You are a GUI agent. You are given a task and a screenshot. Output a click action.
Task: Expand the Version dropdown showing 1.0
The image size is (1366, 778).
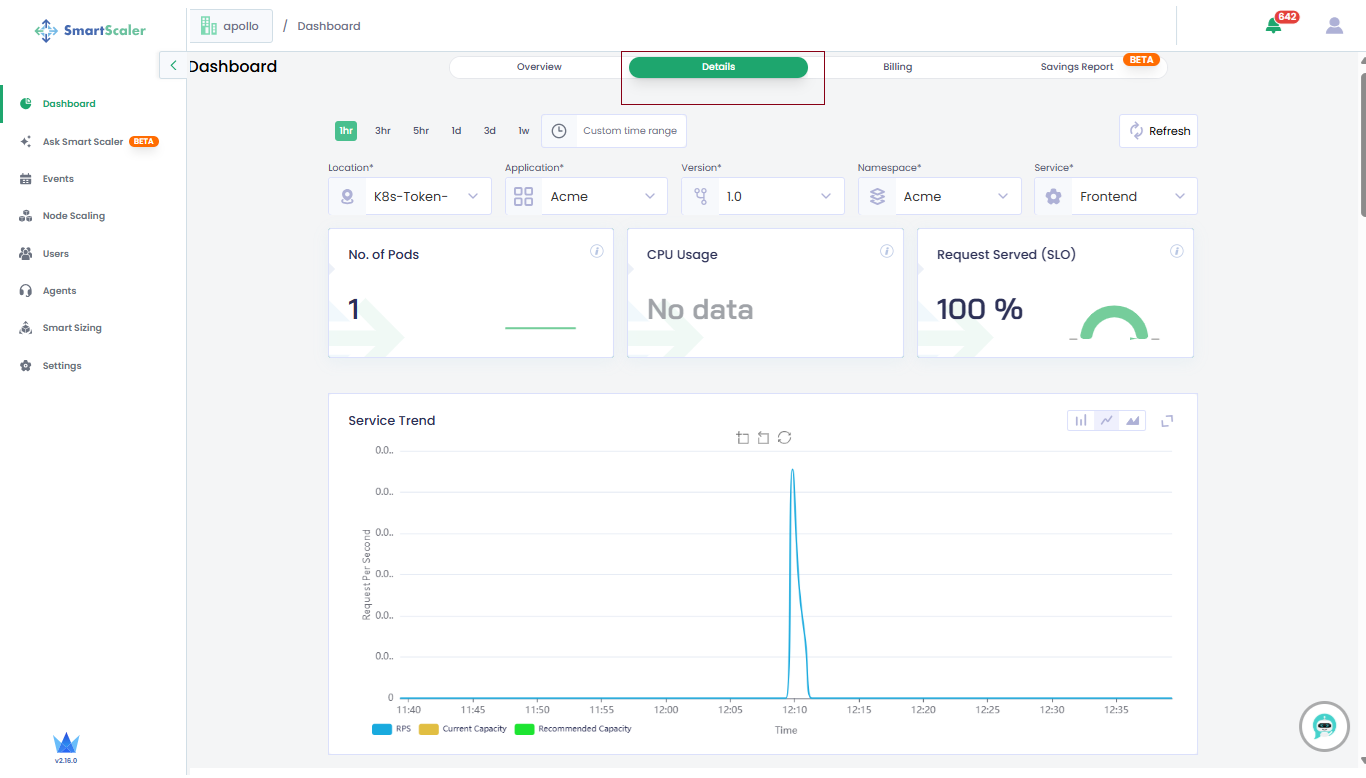(763, 196)
